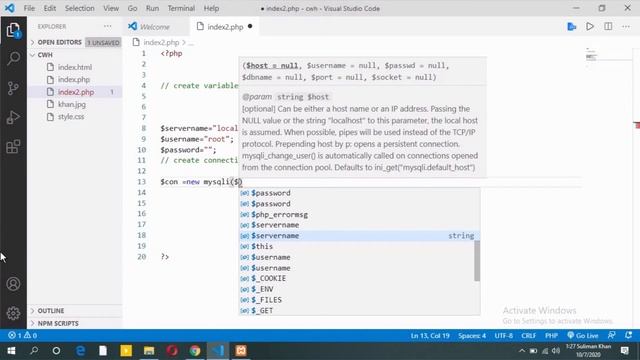This screenshot has height=360, width=640.
Task: Open notifications bell in status bar
Action: [x=629, y=336]
